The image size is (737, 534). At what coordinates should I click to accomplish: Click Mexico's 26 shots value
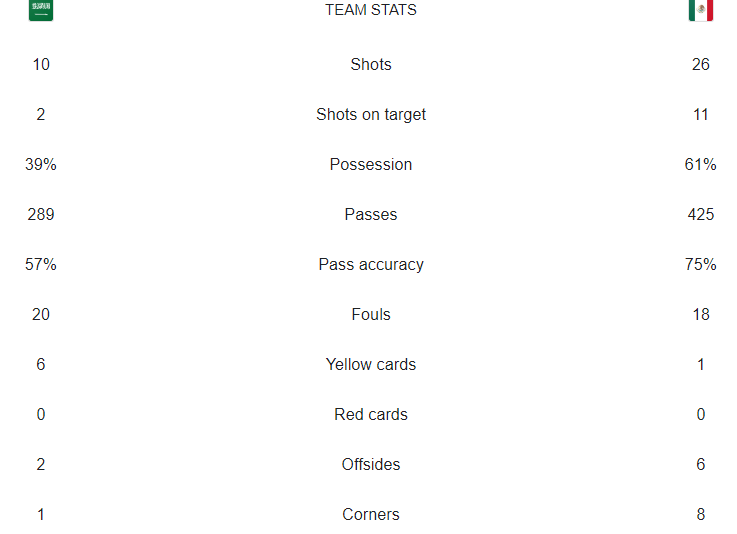701,64
